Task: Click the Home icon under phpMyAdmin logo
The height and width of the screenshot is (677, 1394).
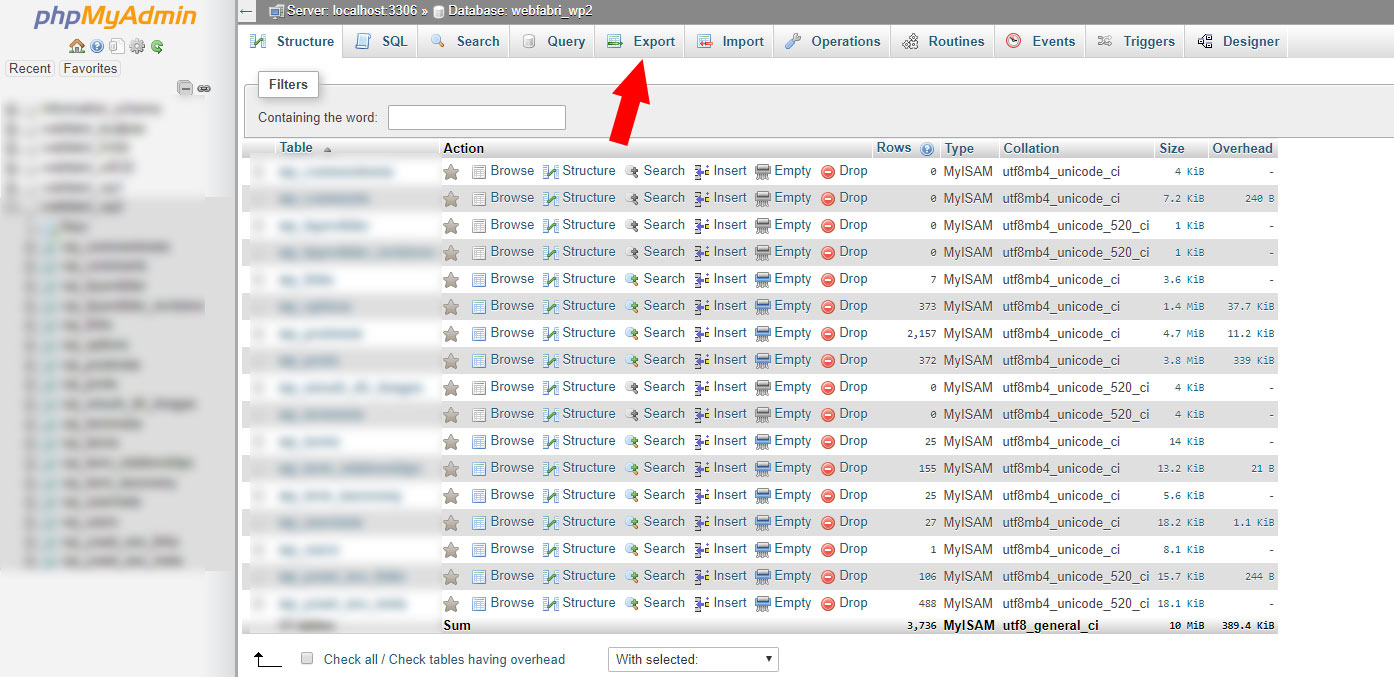Action: click(77, 46)
